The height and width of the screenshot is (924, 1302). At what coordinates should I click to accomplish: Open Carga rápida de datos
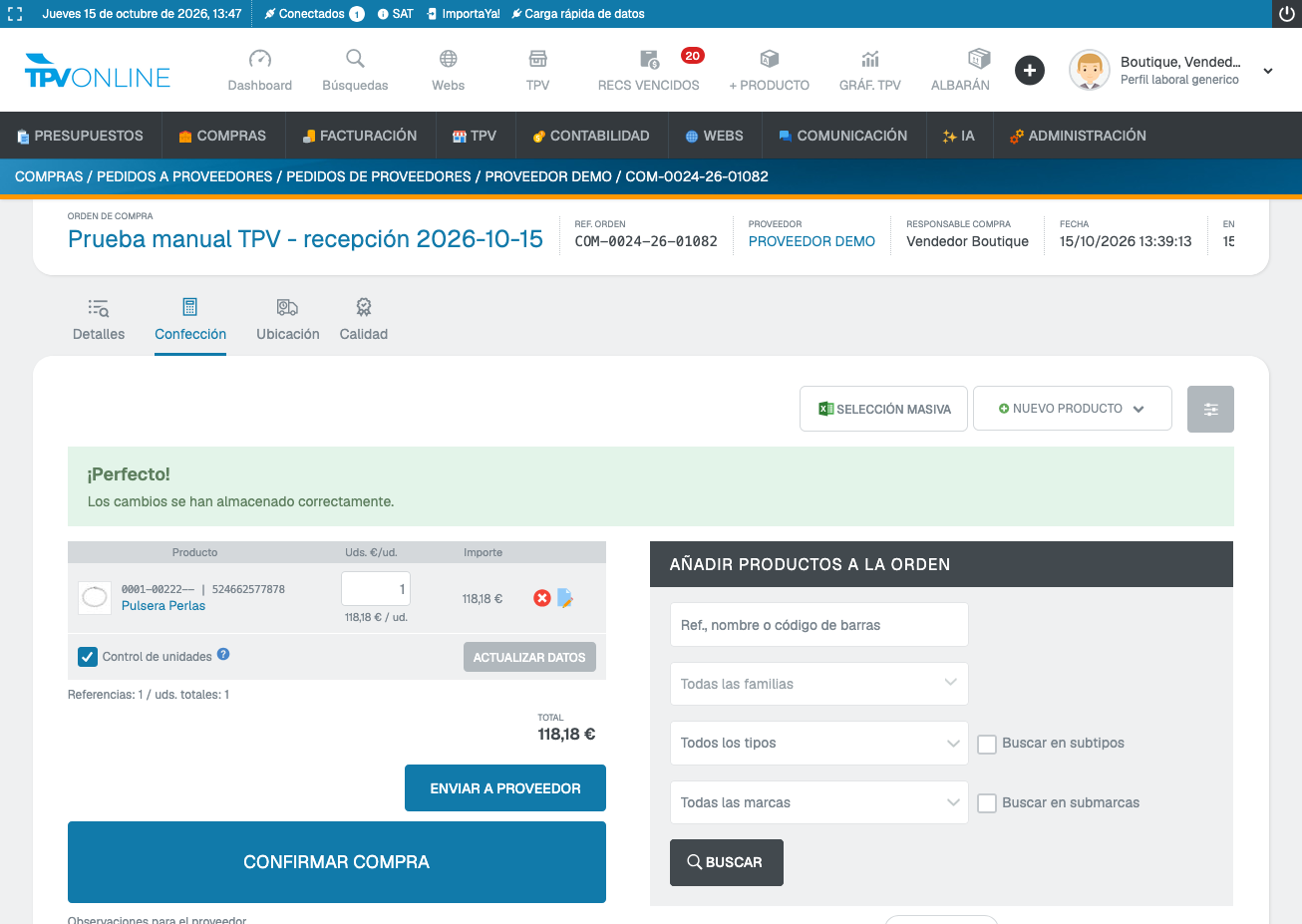click(577, 14)
